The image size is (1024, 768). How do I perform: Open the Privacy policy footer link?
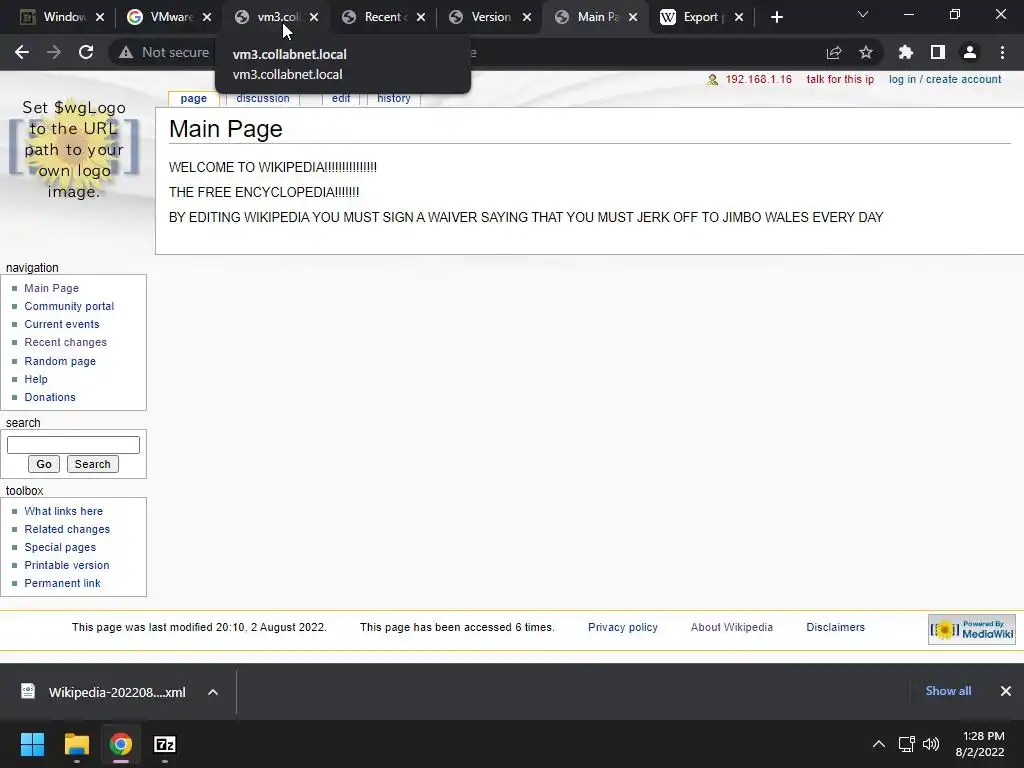(x=622, y=627)
